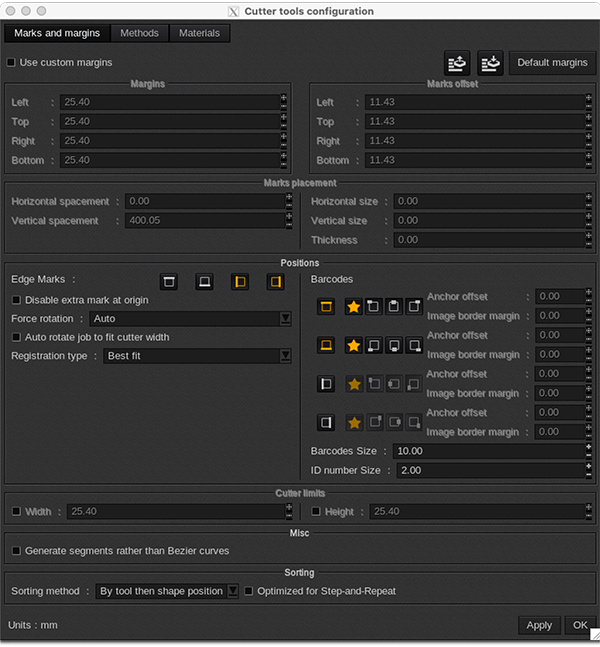Select middle-right anchor for right barcode
This screenshot has width=600, height=647.
pos(395,423)
